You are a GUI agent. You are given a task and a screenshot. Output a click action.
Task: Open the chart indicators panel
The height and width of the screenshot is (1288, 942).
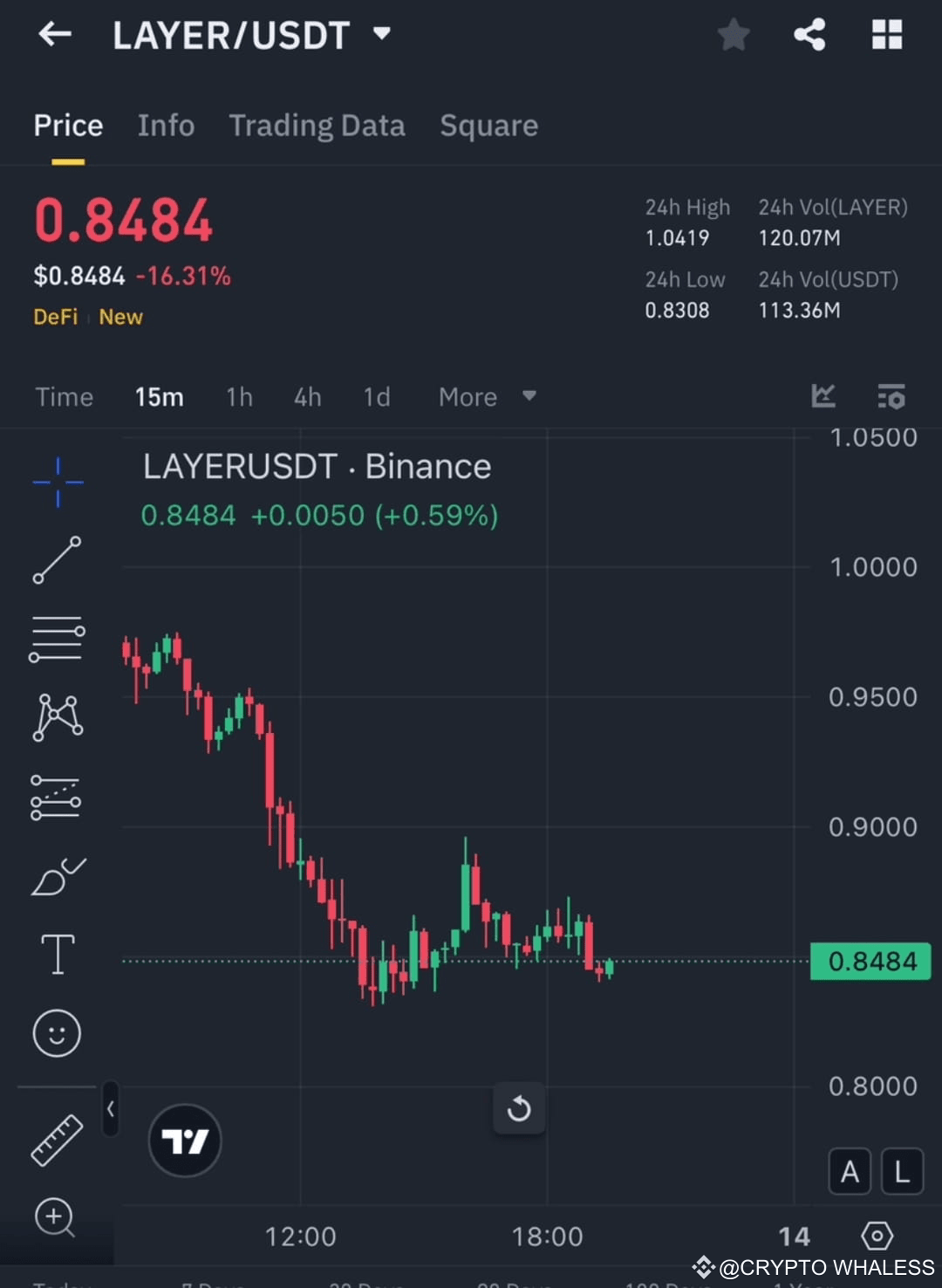(891, 396)
